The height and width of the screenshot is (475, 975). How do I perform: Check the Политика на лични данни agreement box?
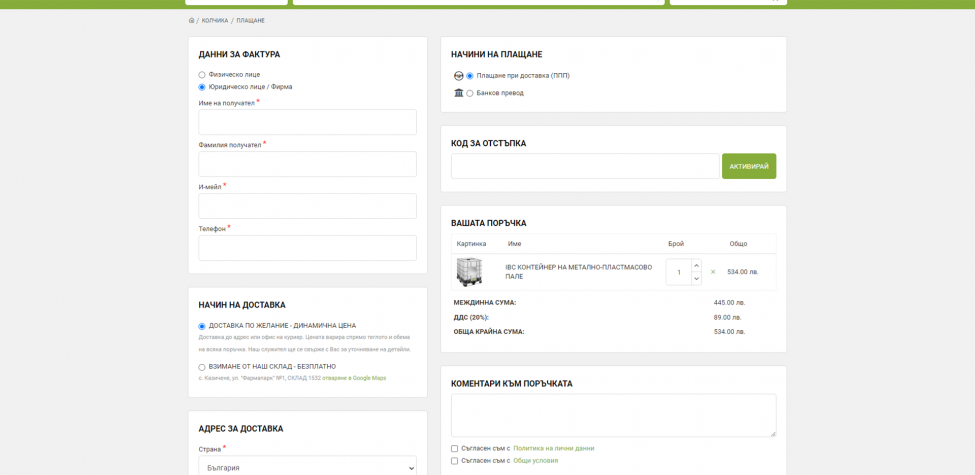click(455, 448)
